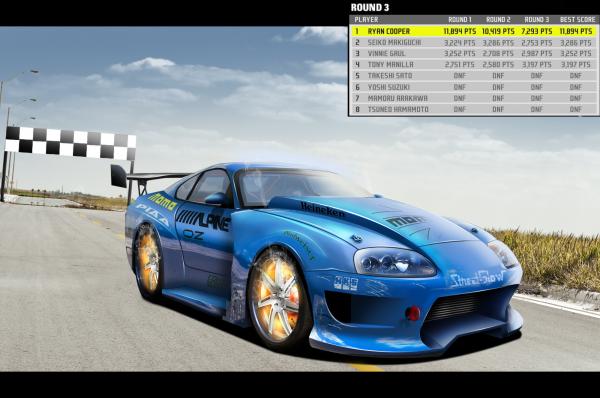Click Tony Manilla's player entry
The image size is (600, 398).
(x=390, y=65)
